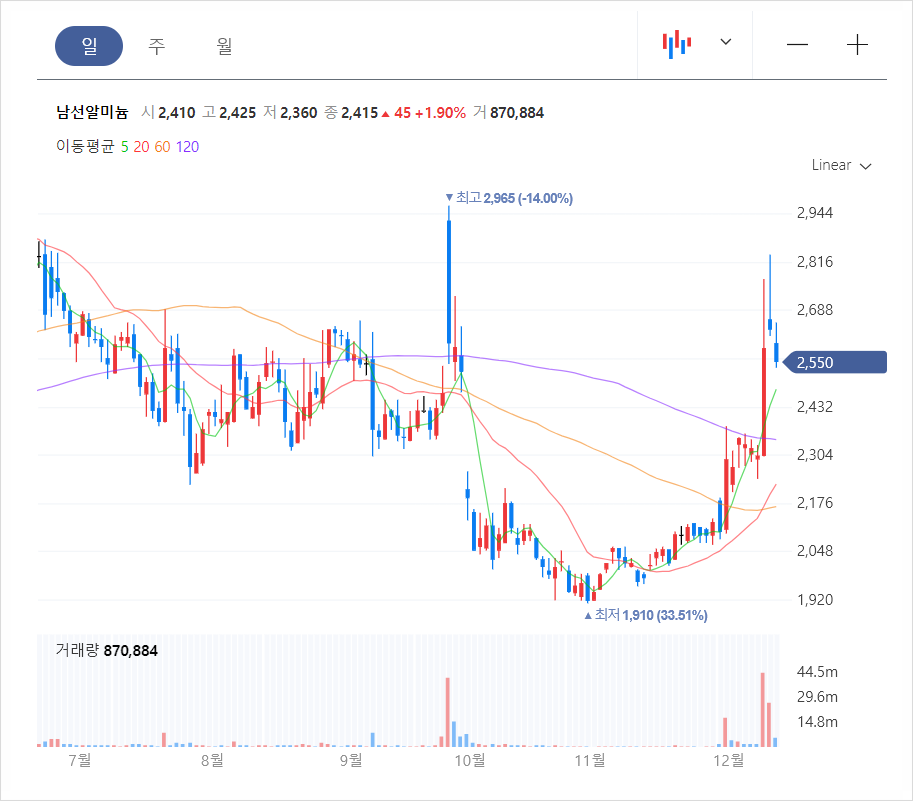913x801 pixels.
Task: Click the 8월 axis label
Action: tap(213, 760)
